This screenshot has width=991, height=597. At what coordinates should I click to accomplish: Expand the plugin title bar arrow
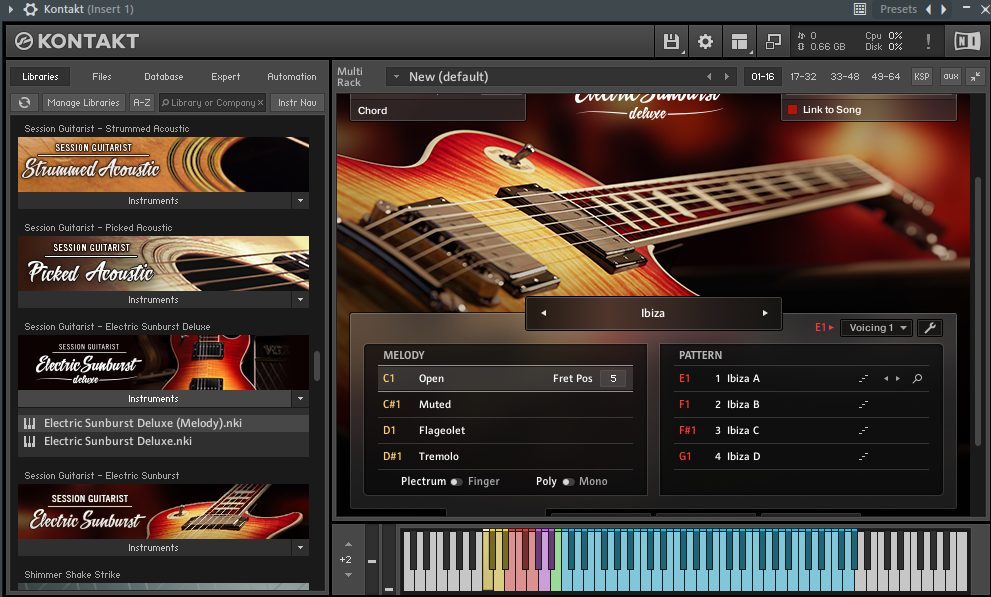[x=11, y=9]
